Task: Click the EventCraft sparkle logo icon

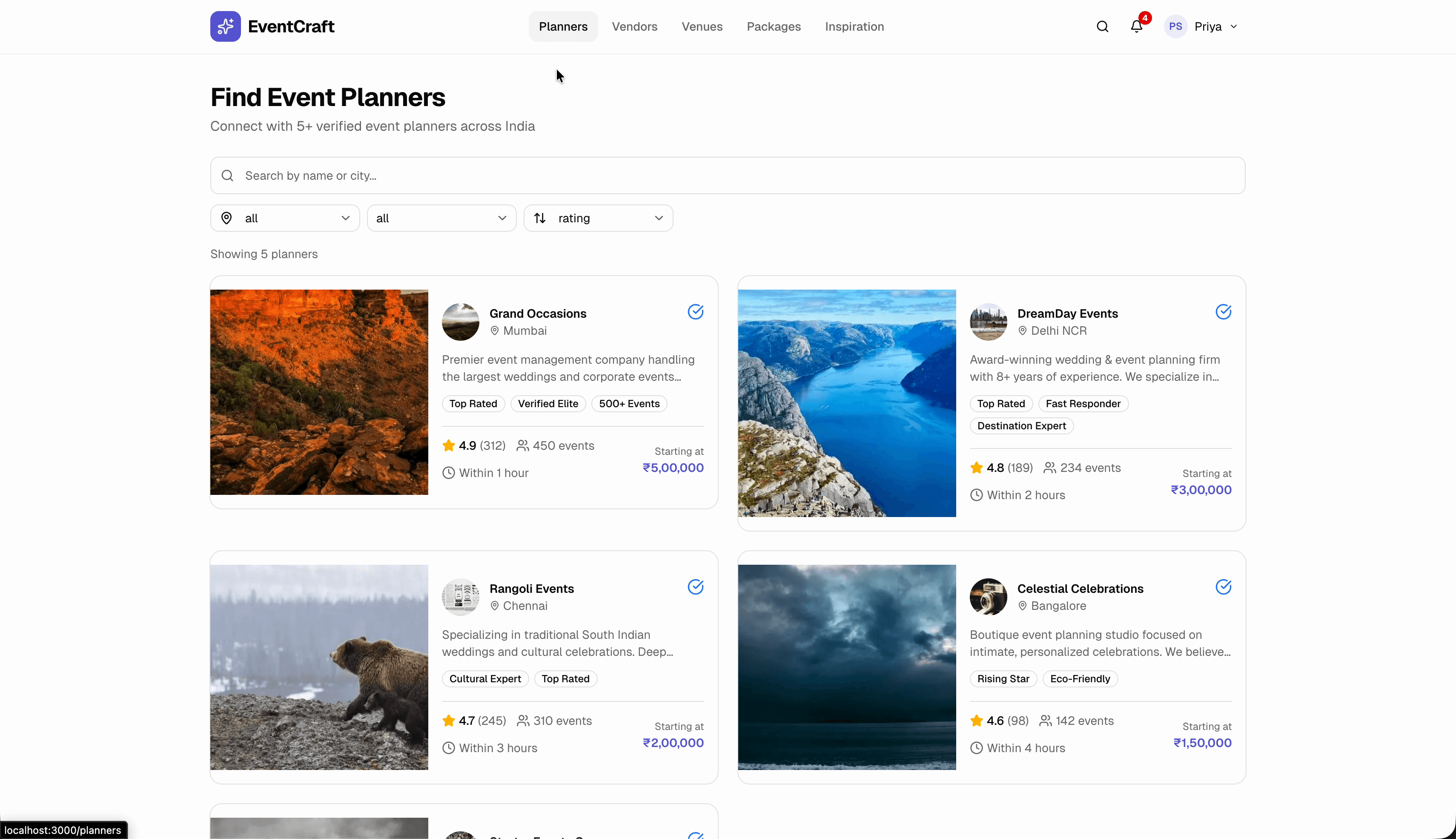Action: tap(226, 26)
